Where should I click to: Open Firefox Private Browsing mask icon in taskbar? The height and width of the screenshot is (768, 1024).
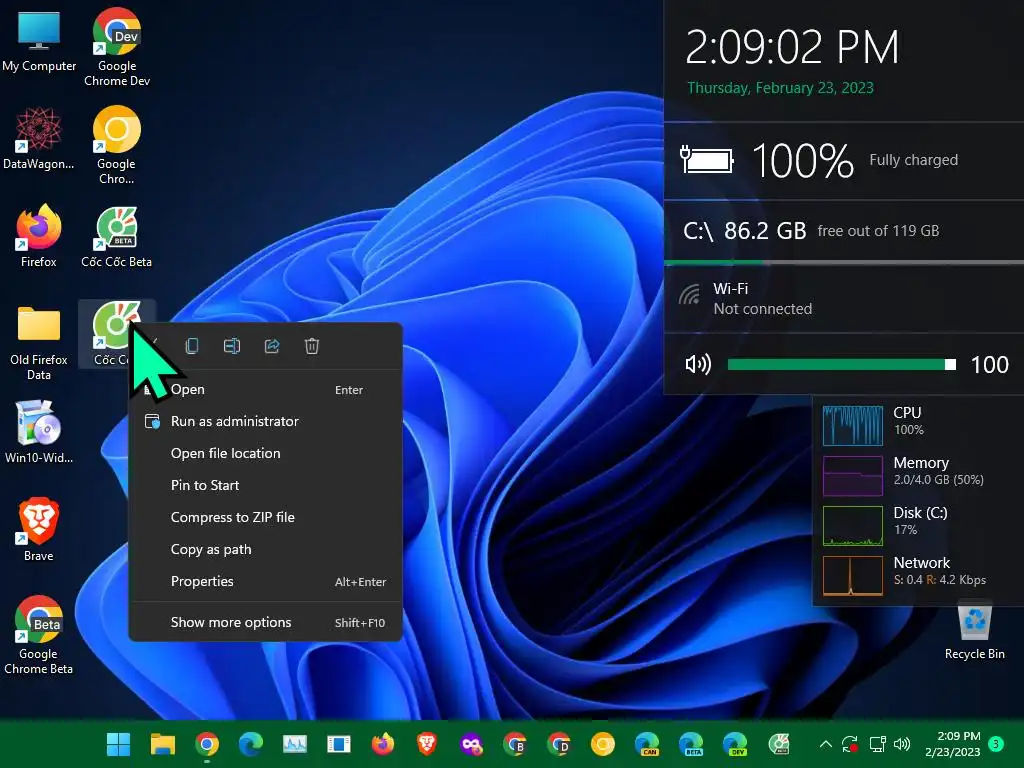pos(471,744)
